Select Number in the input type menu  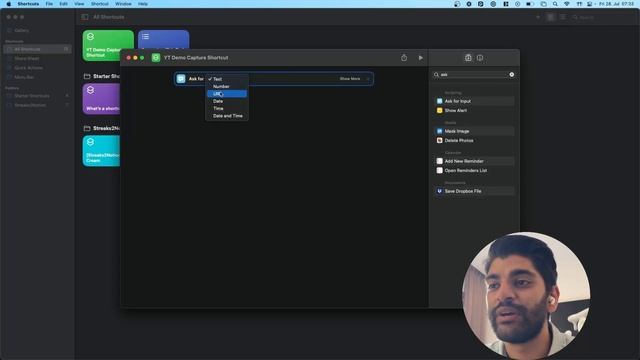(227, 87)
